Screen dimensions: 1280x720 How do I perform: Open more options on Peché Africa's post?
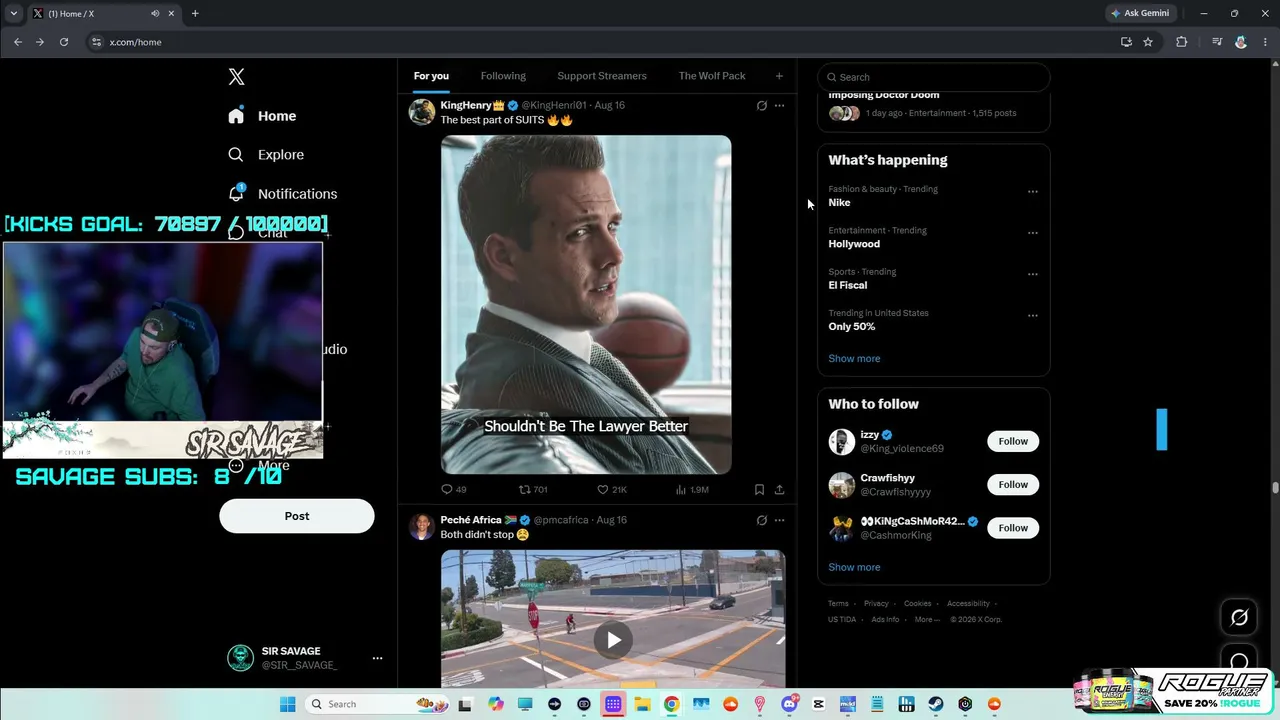coord(779,520)
